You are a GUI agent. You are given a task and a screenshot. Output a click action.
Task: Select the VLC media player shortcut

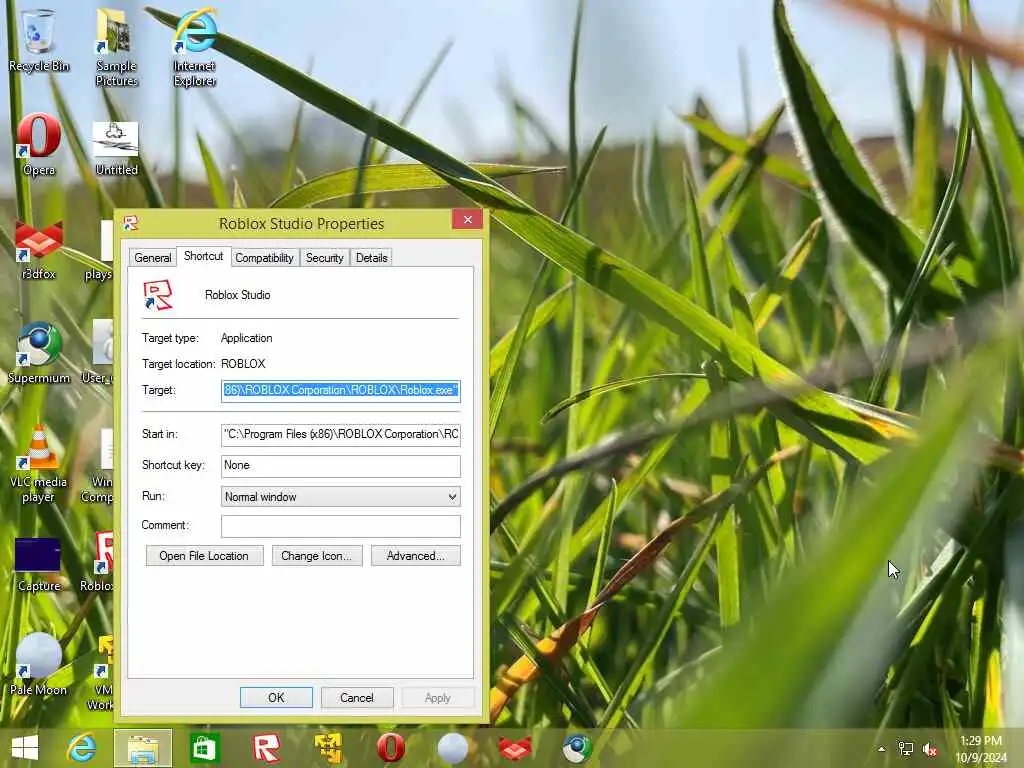tap(39, 464)
